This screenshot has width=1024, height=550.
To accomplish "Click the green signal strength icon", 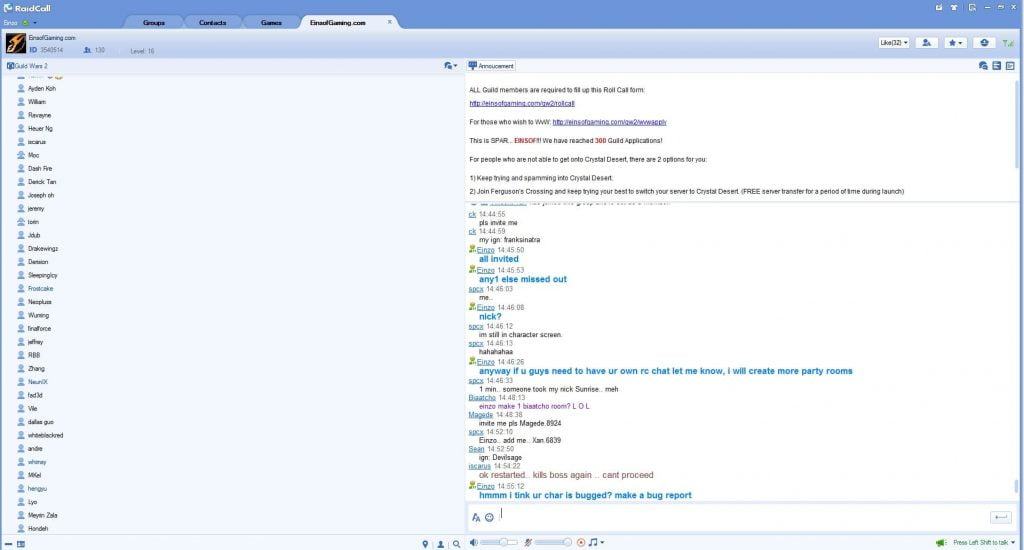I will pos(1008,43).
